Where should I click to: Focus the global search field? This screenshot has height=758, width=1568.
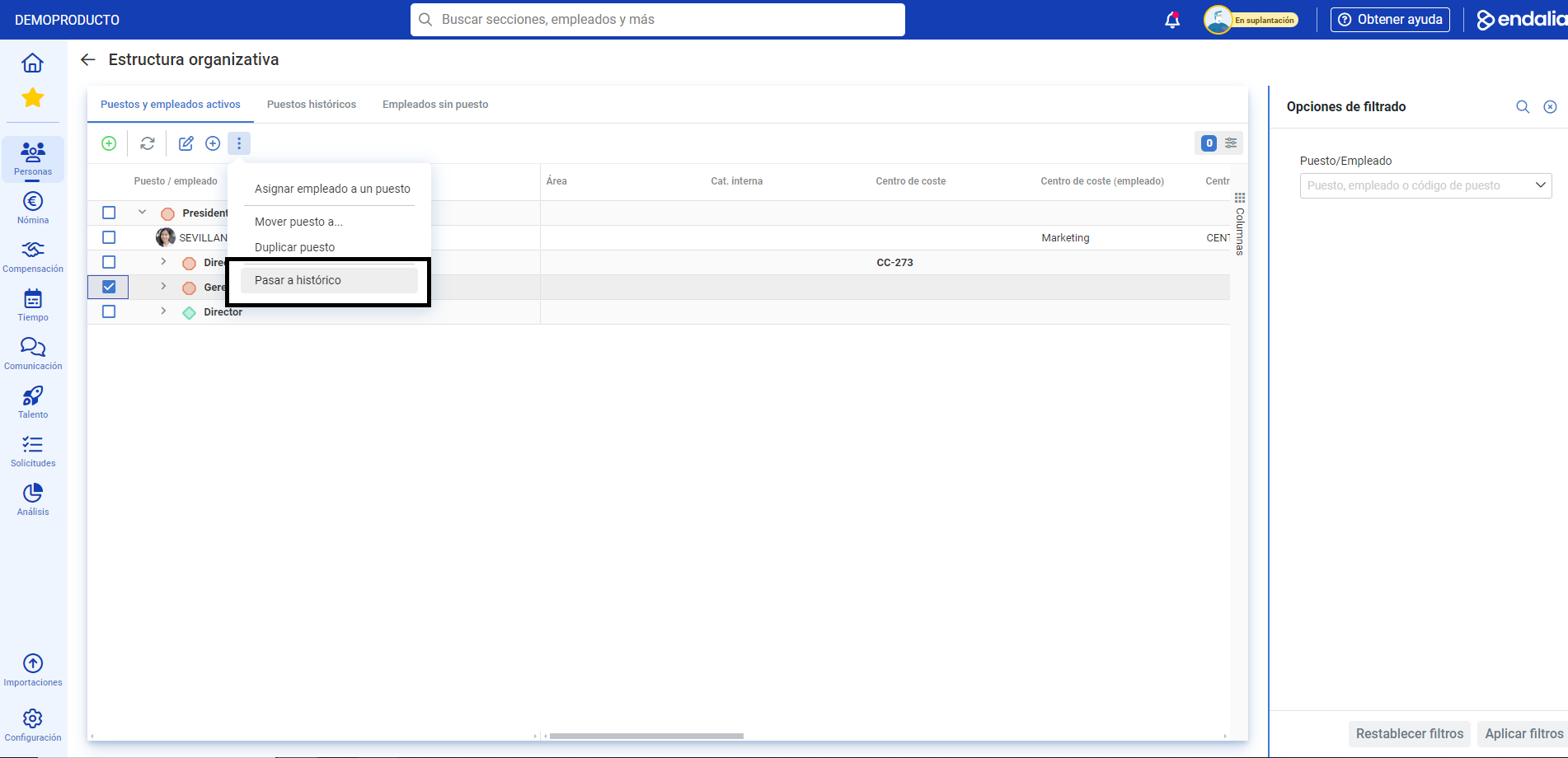tap(658, 20)
